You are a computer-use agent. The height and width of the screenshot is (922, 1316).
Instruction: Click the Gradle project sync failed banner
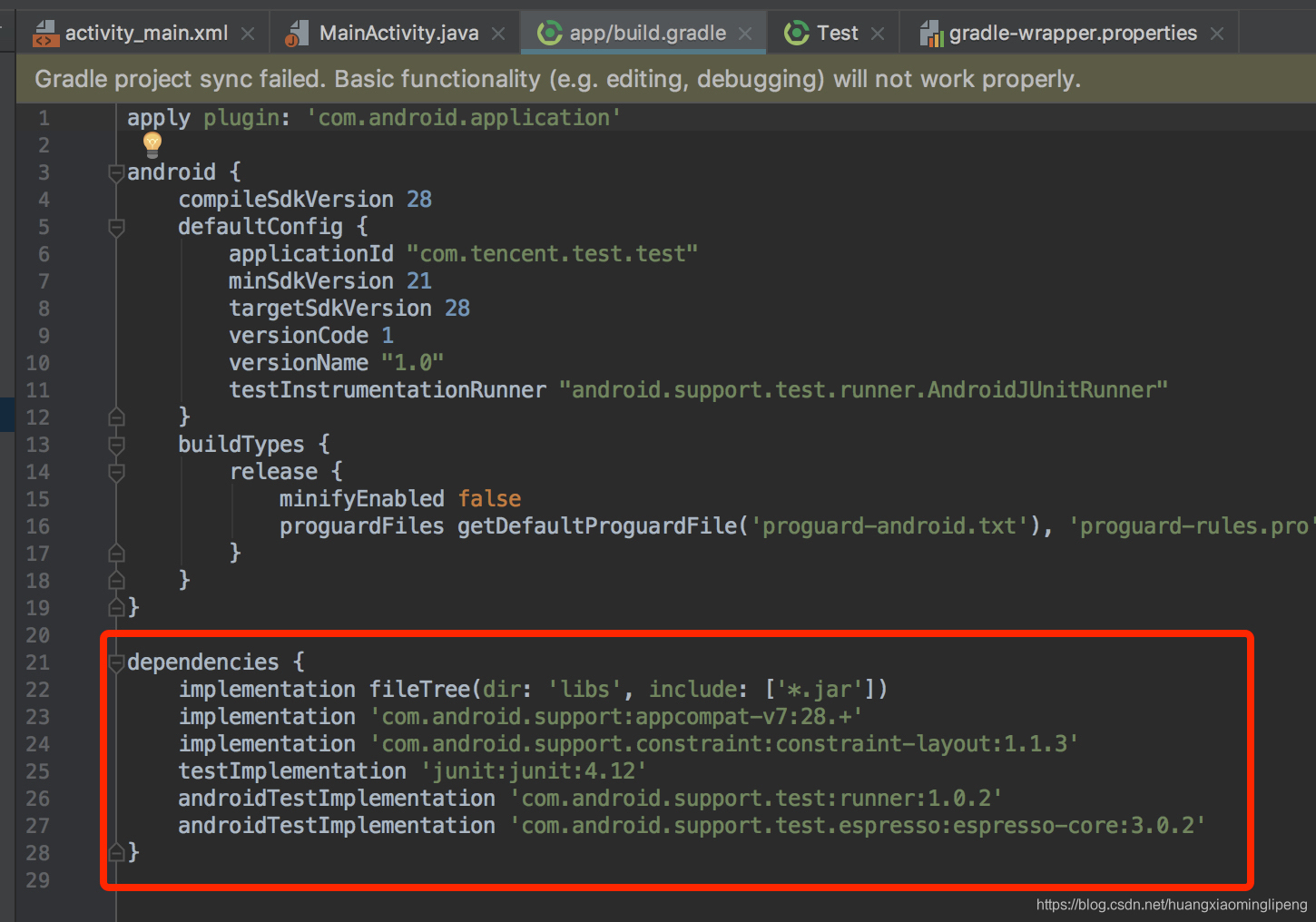coord(557,79)
